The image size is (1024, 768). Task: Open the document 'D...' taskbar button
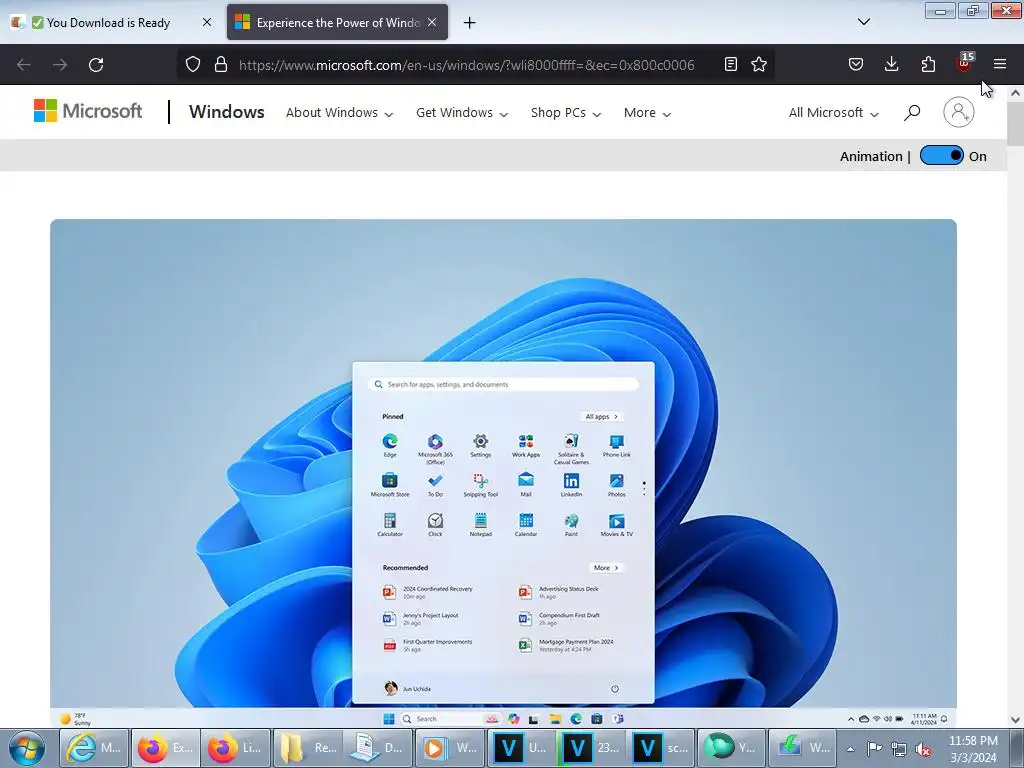[377, 748]
